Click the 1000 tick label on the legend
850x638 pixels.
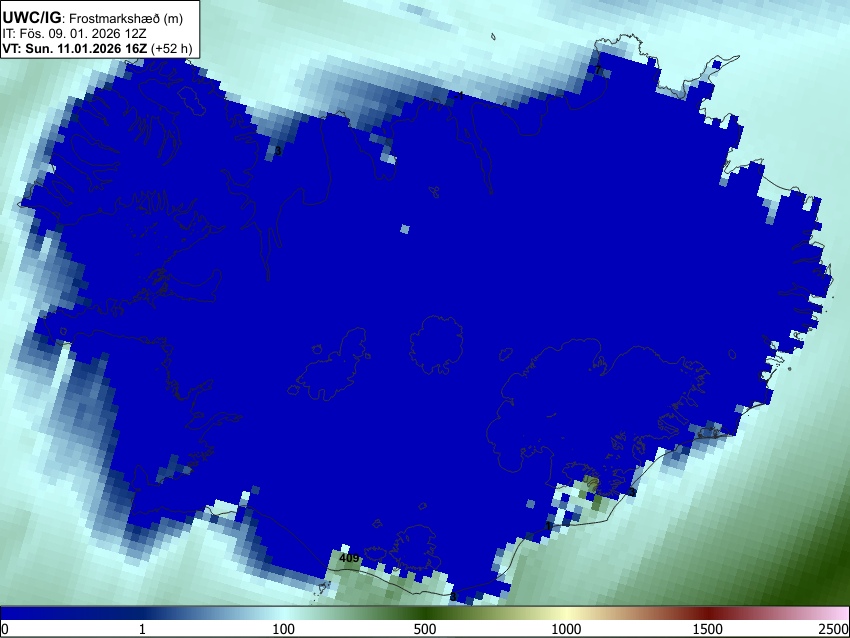(566, 629)
